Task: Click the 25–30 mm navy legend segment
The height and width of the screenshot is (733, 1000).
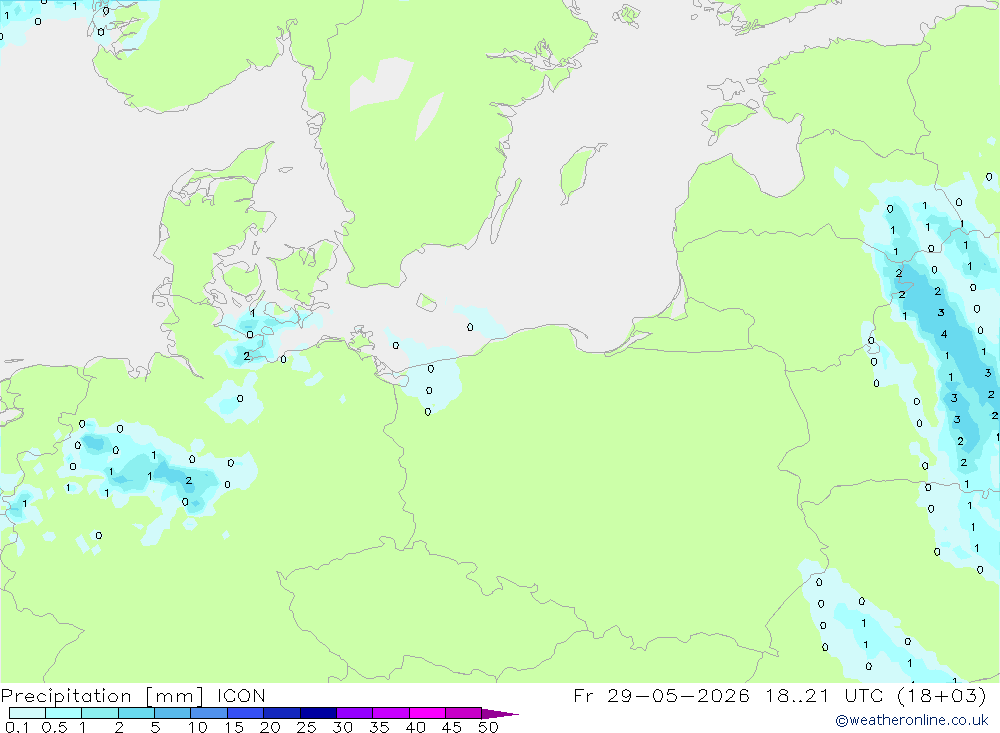Action: [x=318, y=713]
